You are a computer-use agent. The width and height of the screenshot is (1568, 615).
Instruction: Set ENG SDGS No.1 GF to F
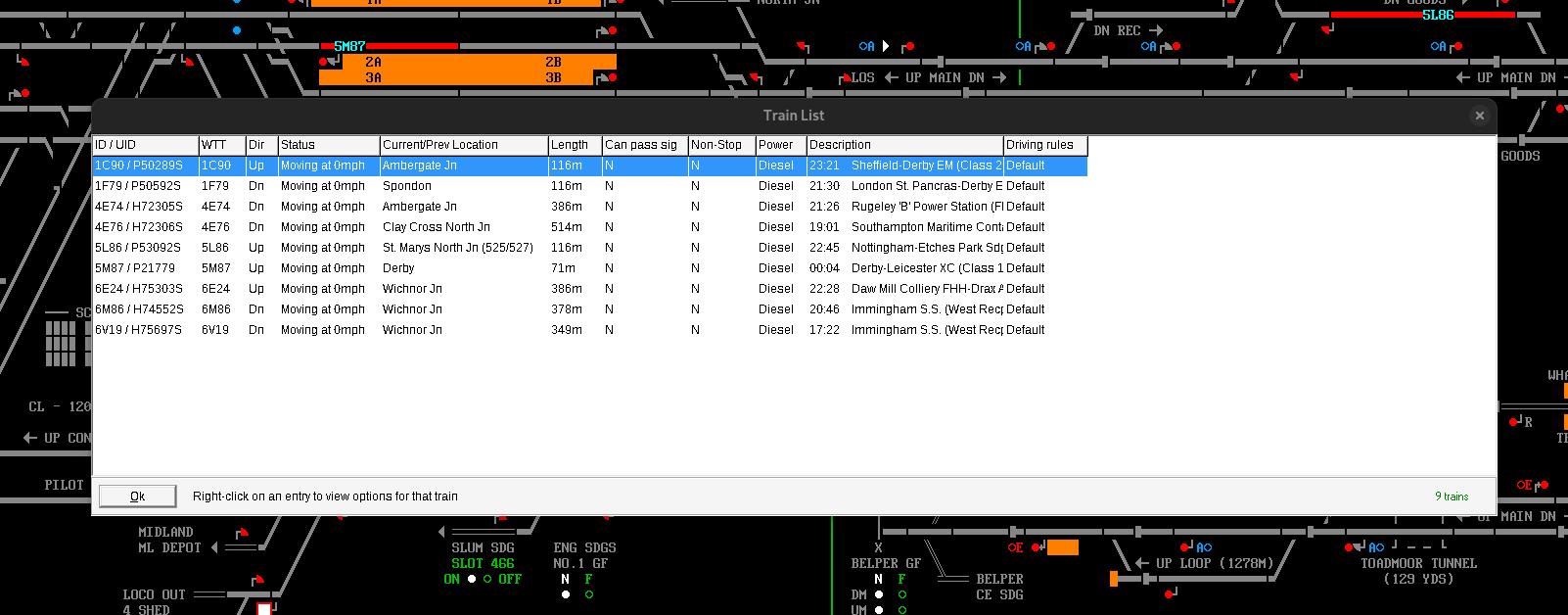(x=589, y=594)
